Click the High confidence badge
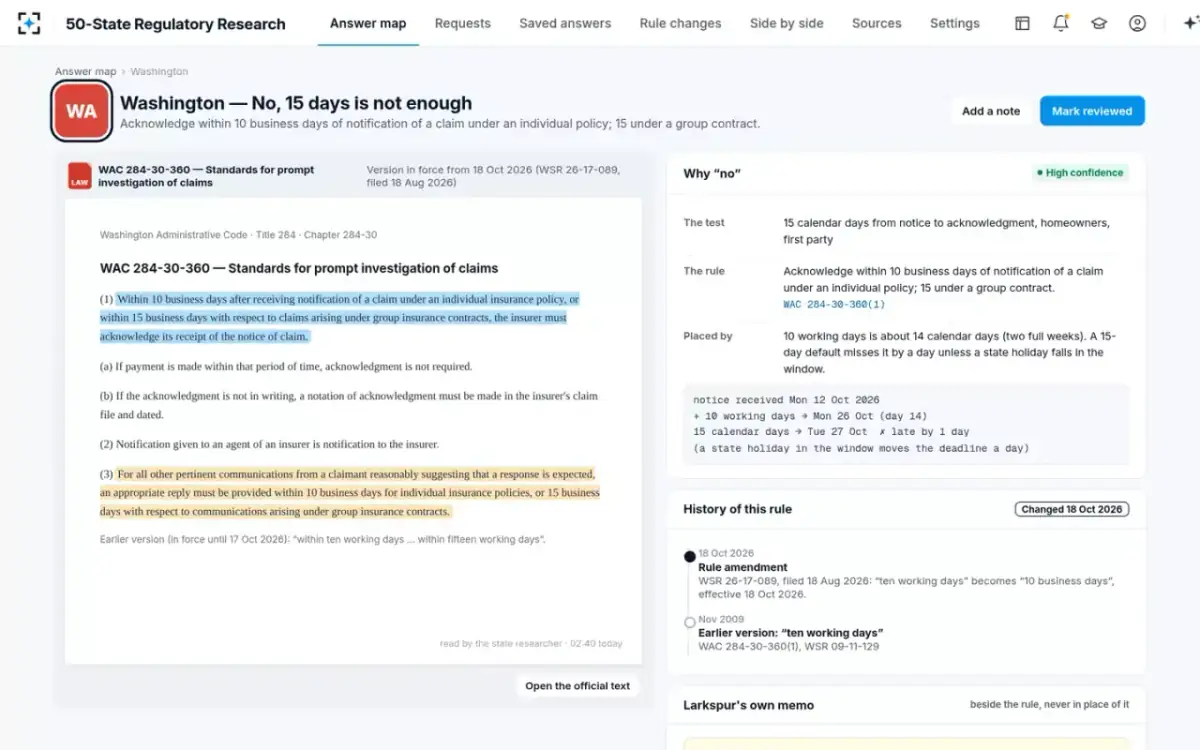Image resolution: width=1200 pixels, height=750 pixels. click(x=1080, y=173)
